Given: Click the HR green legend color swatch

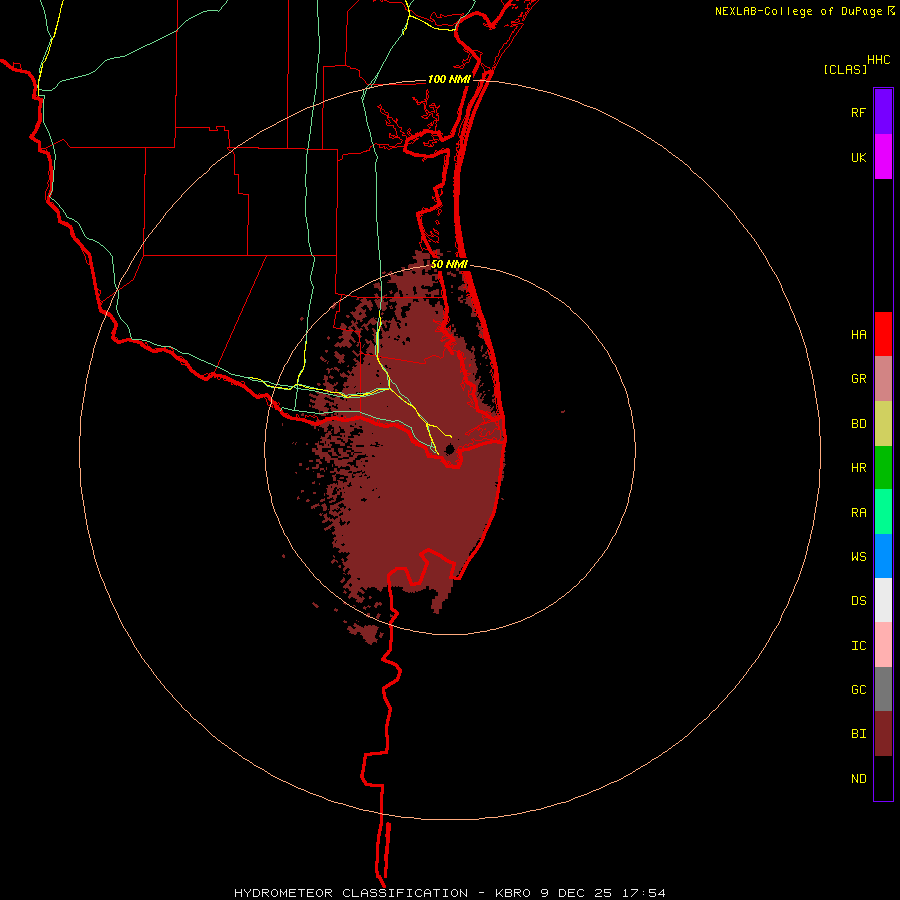Looking at the screenshot, I should (883, 468).
